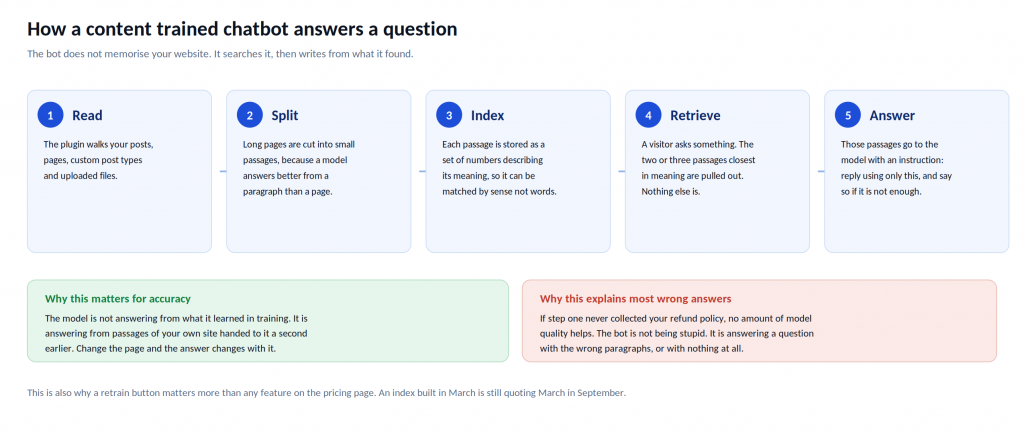Click 'Why this explains most wrong answers' heading
The width and height of the screenshot is (1024, 437).
[635, 299]
